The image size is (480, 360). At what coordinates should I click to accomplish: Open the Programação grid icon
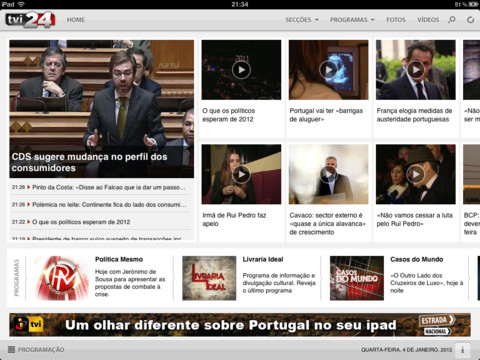(x=12, y=349)
